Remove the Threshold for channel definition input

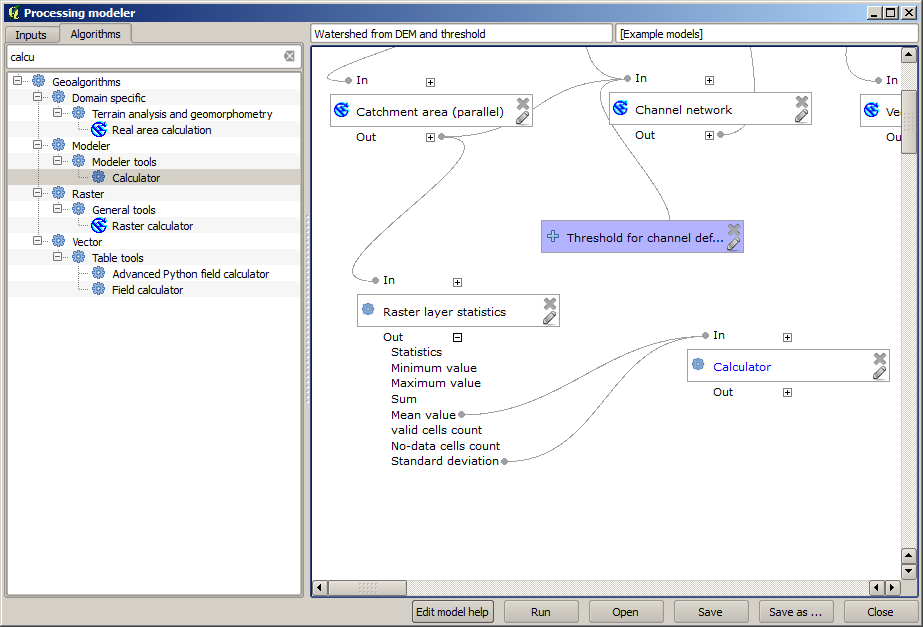[733, 228]
